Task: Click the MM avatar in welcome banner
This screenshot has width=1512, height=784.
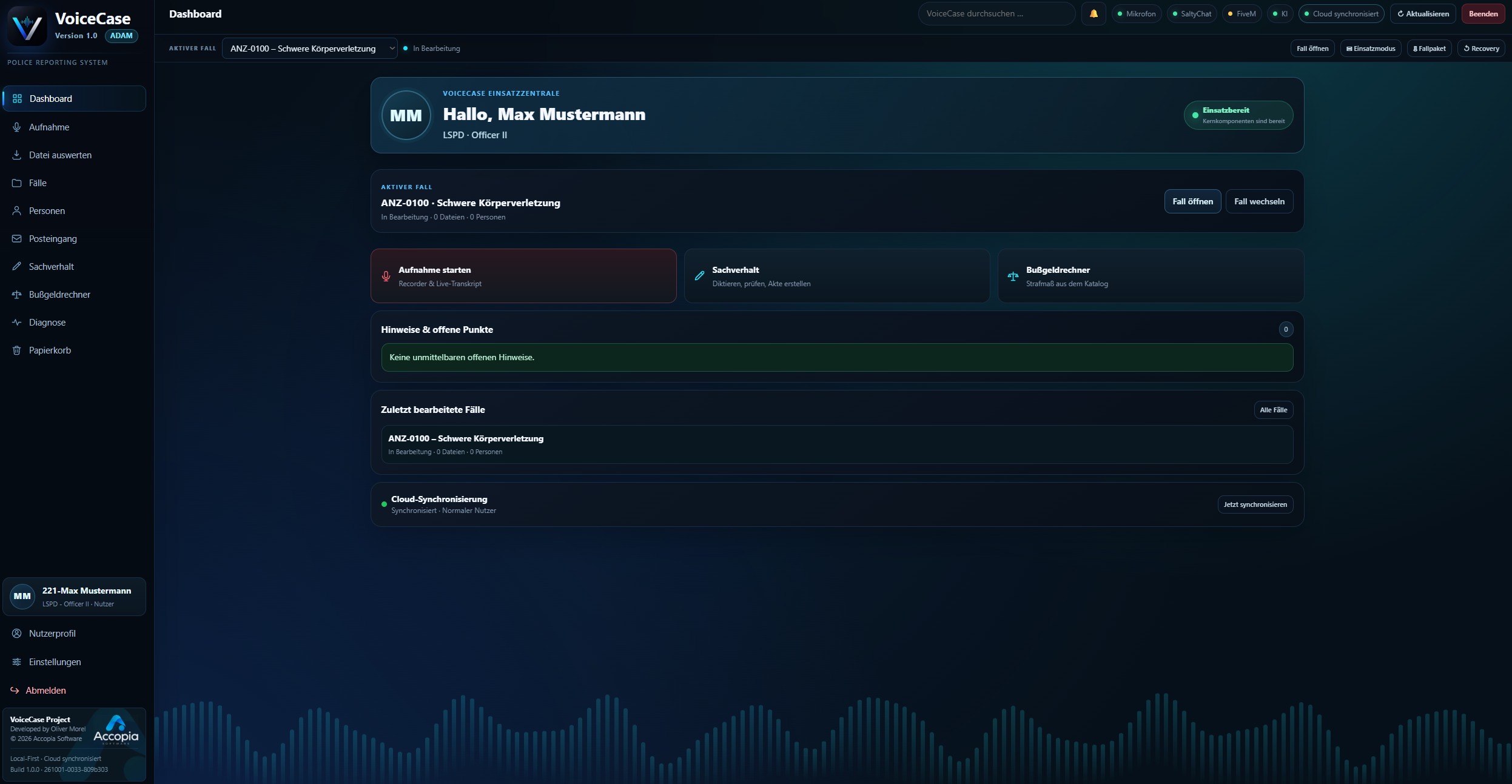Action: (x=406, y=115)
